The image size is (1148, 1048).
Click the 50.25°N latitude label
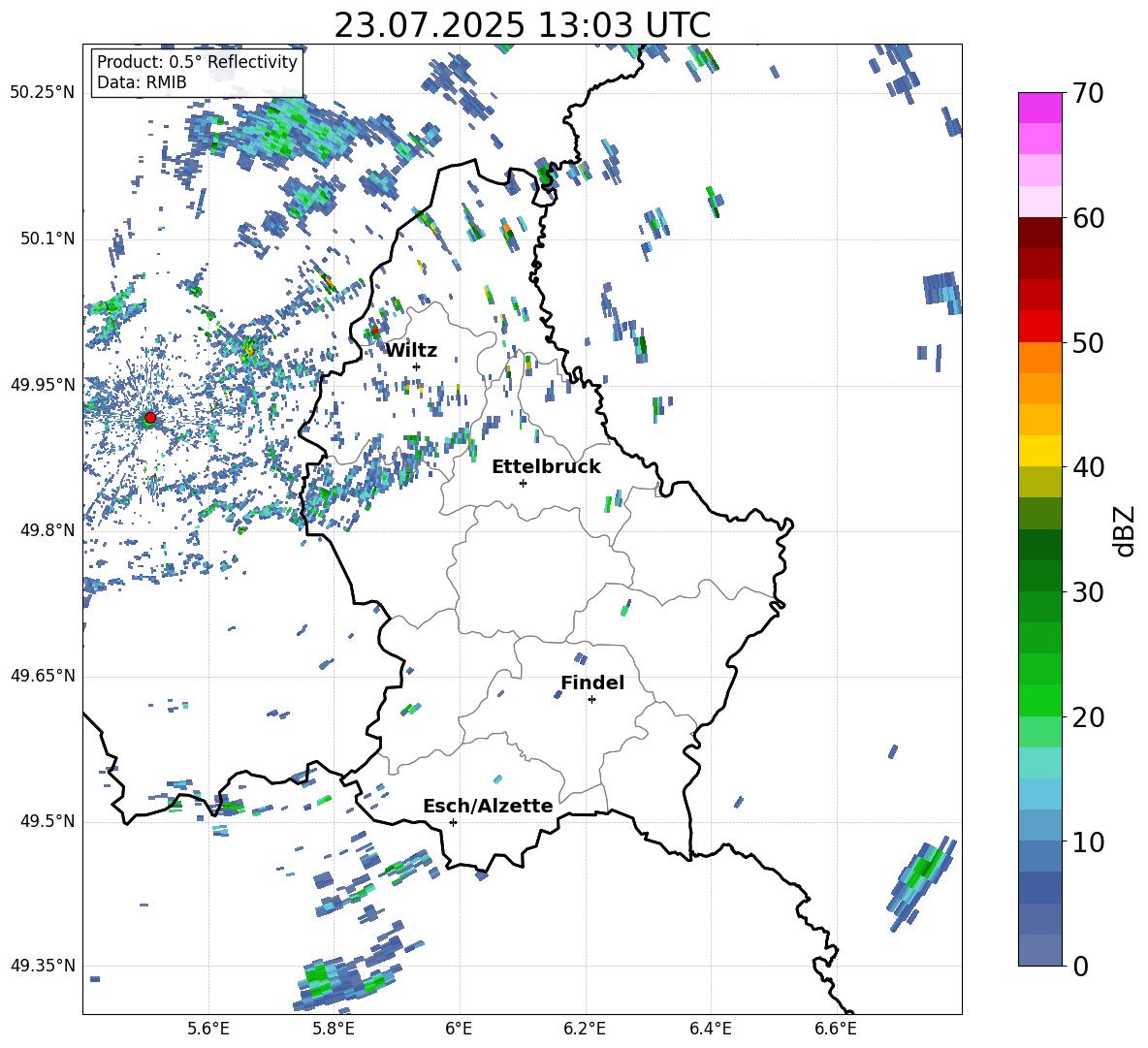pos(43,93)
